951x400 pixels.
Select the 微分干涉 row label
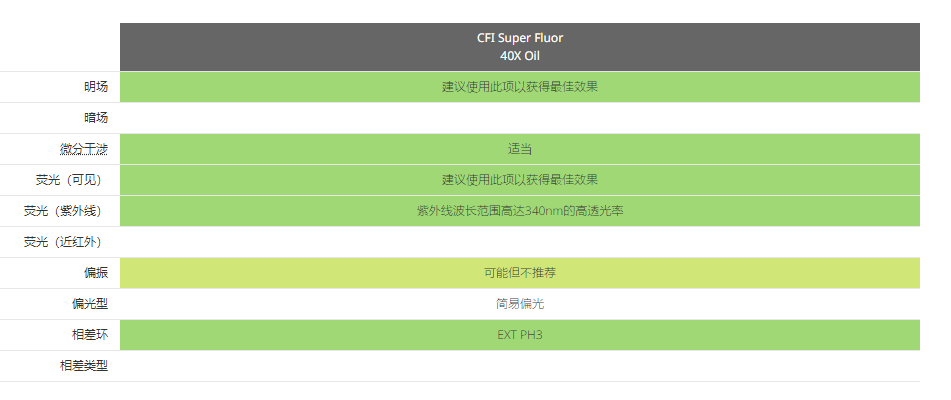(x=84, y=149)
